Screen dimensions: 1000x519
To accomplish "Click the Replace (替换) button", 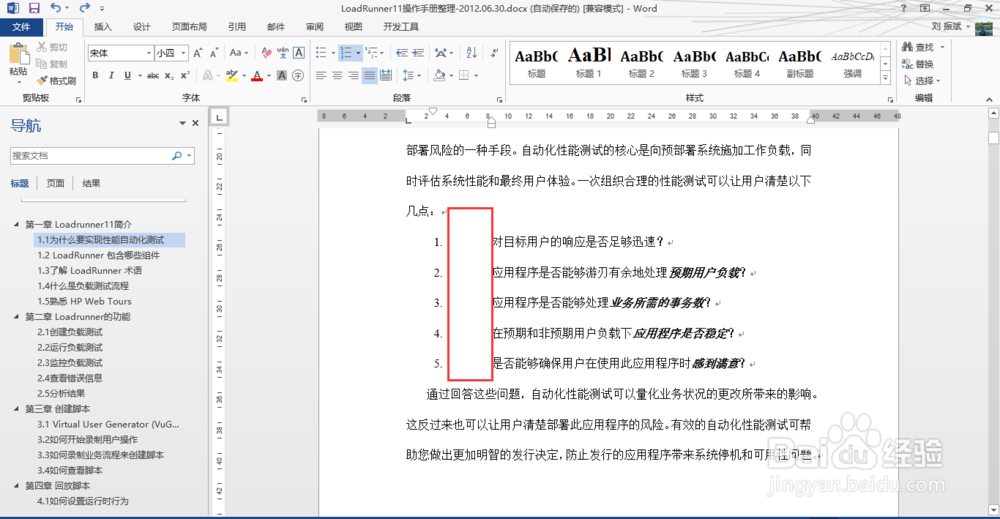I will click(918, 64).
